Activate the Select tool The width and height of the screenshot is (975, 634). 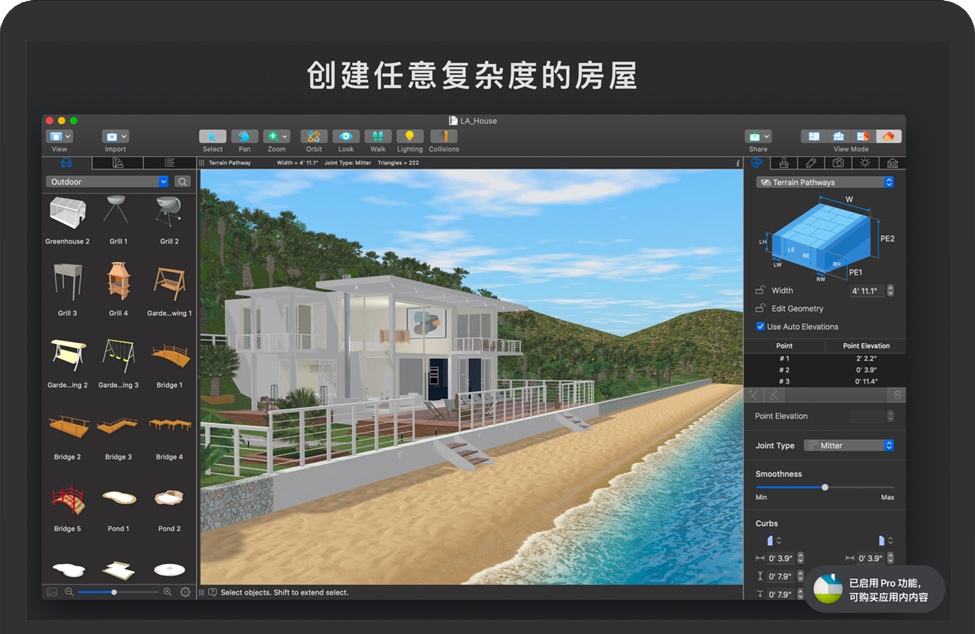212,137
